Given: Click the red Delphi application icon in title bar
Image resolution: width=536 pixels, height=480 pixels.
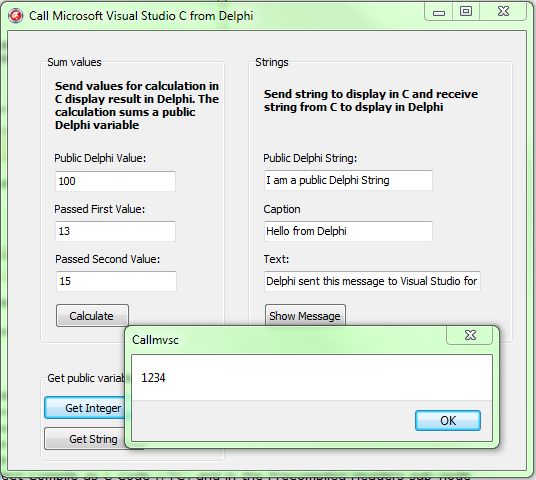Looking at the screenshot, I should 15,16.
